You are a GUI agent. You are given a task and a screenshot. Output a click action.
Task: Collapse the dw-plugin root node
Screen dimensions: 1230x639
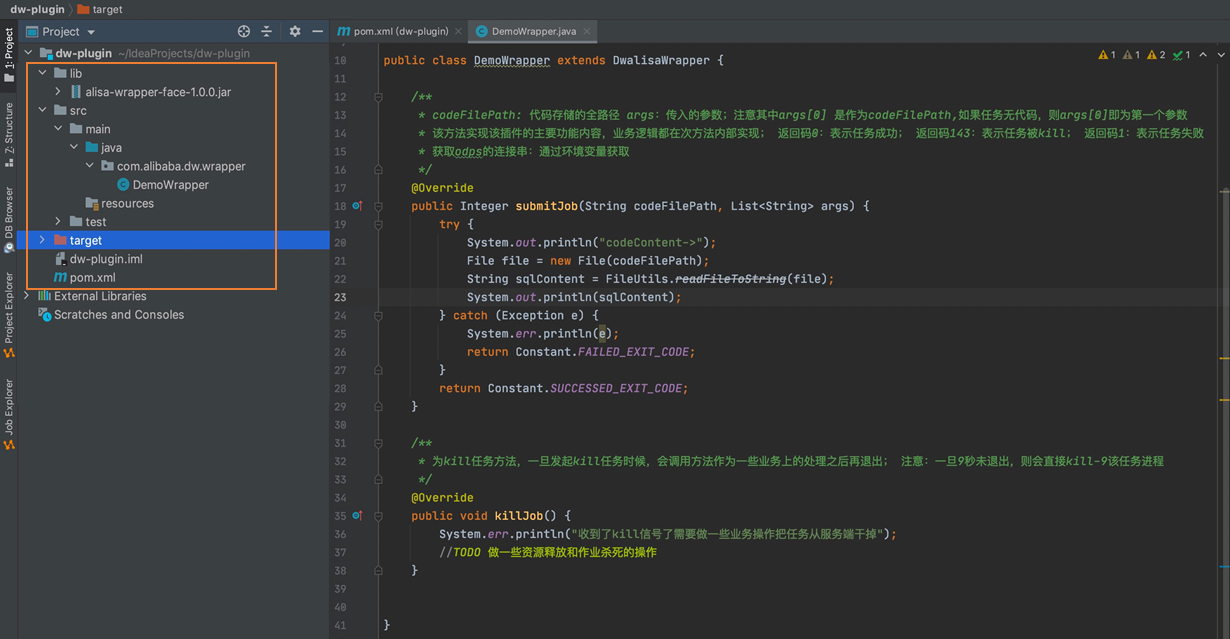[28, 54]
